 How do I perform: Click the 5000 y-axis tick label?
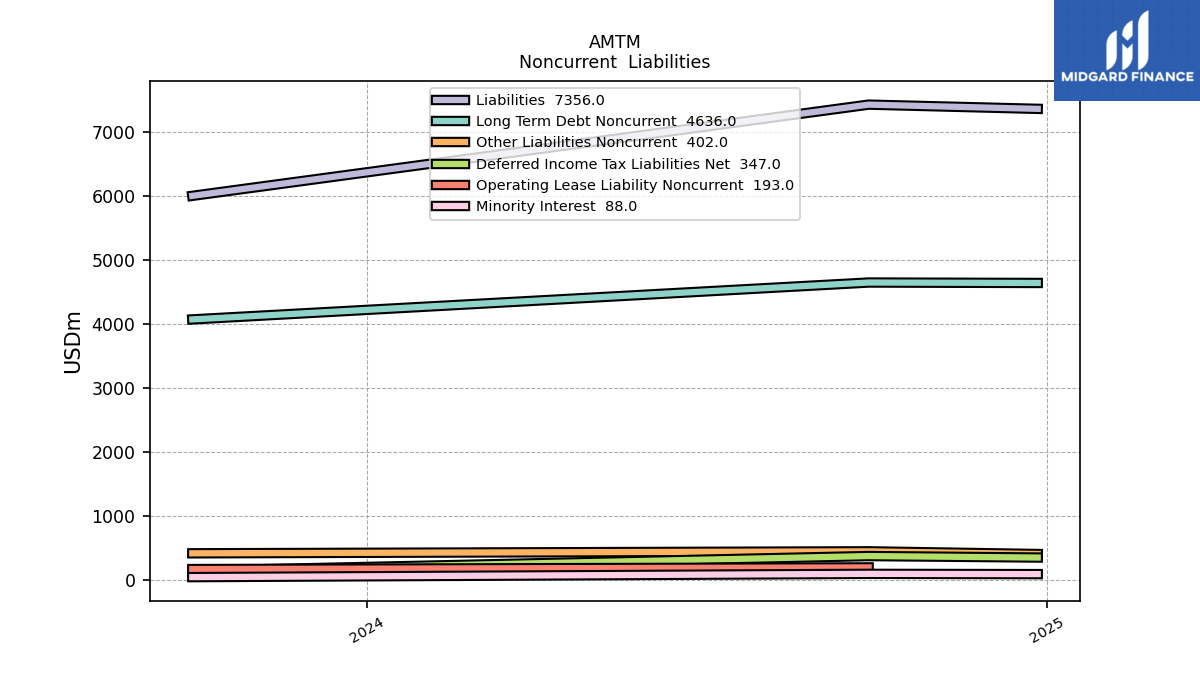[x=116, y=260]
